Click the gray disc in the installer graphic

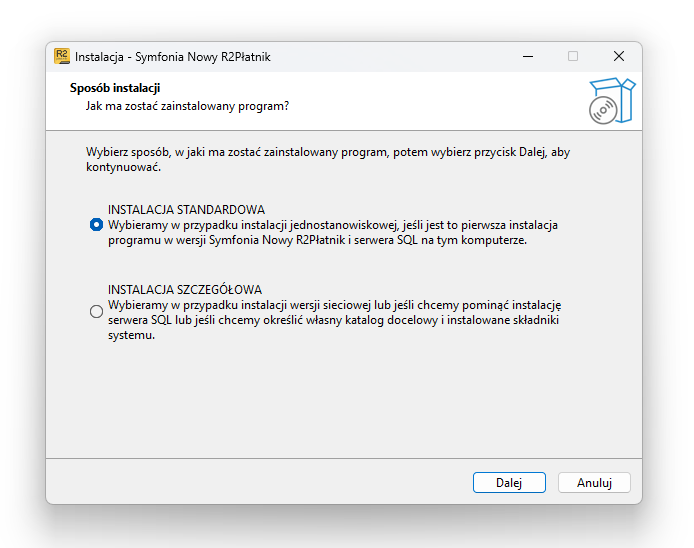603,110
